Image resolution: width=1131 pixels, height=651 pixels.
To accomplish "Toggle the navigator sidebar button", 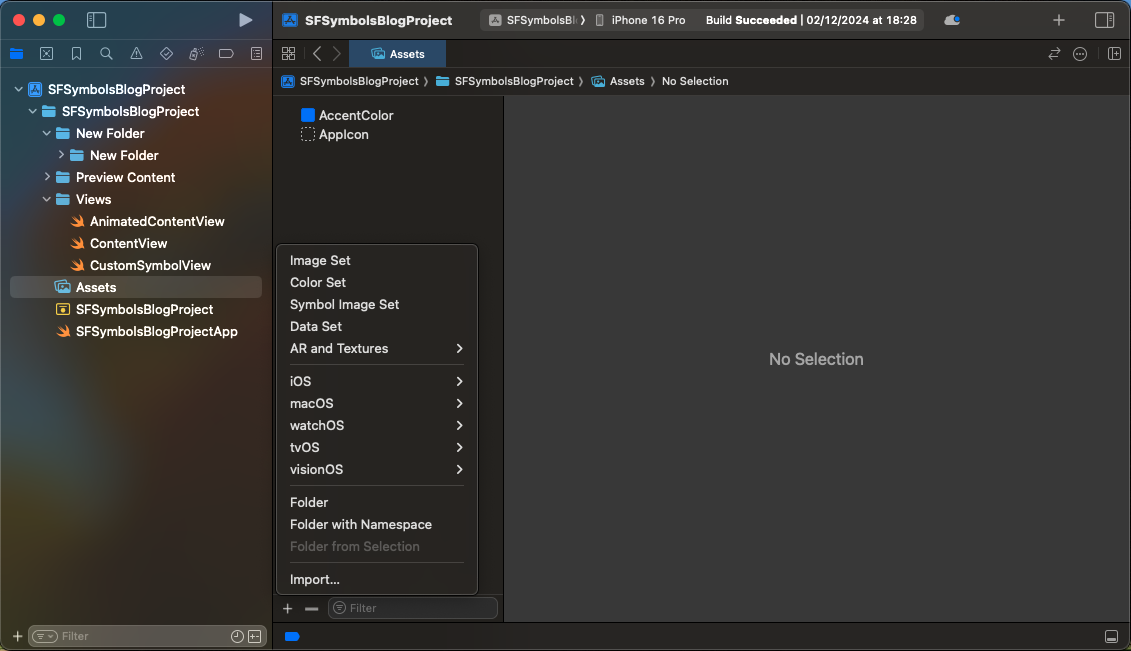I will click(x=96, y=20).
